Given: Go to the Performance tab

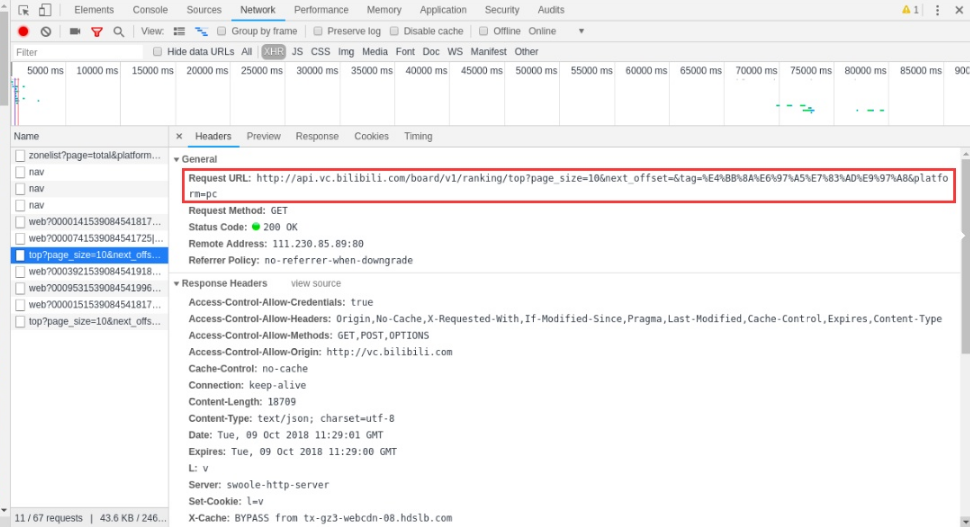Looking at the screenshot, I should coord(321,10).
